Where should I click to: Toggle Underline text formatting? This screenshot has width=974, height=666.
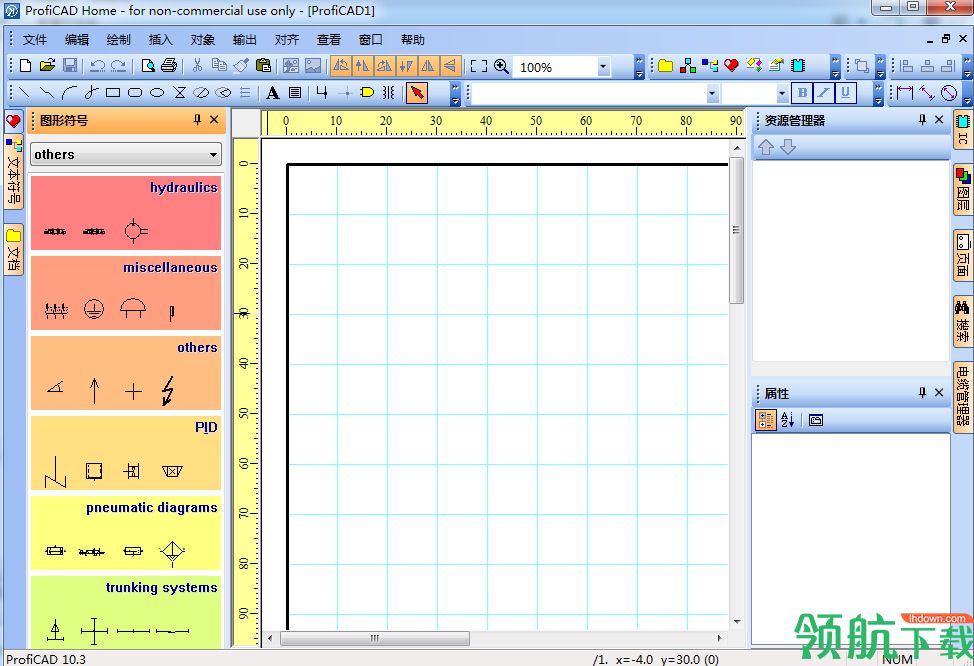tap(845, 93)
